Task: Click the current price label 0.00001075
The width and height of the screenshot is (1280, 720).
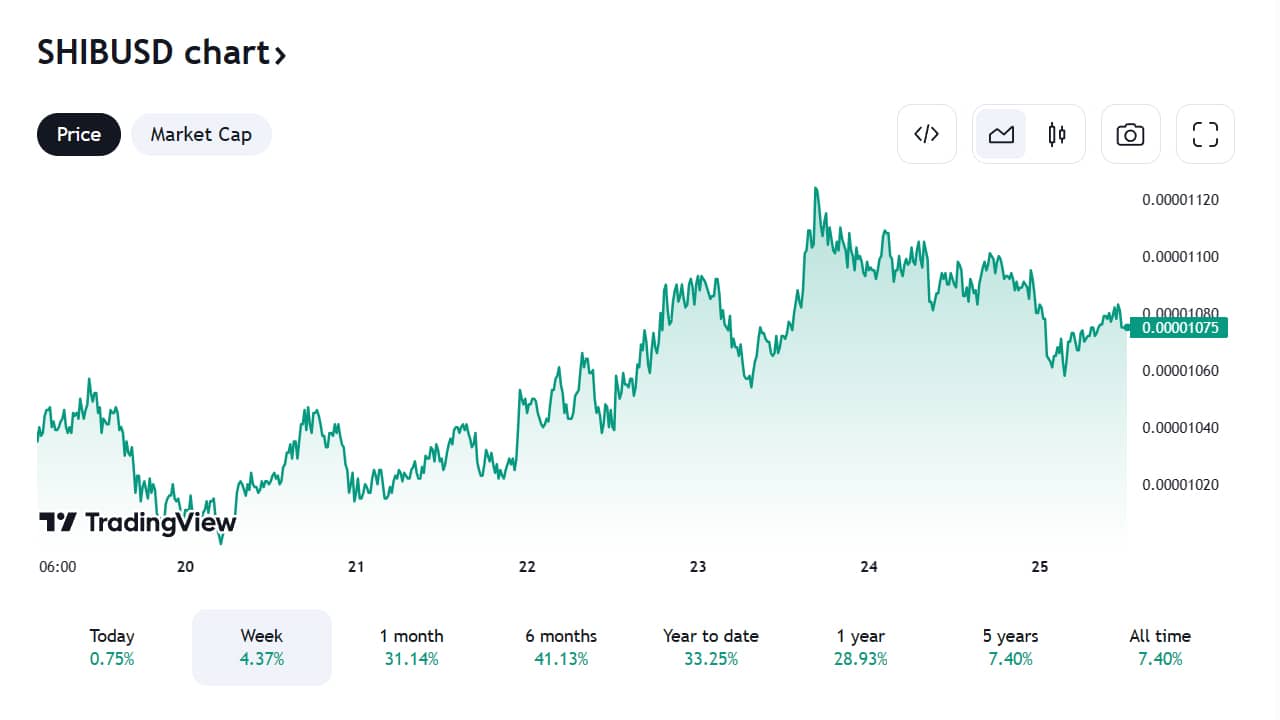Action: click(1179, 327)
